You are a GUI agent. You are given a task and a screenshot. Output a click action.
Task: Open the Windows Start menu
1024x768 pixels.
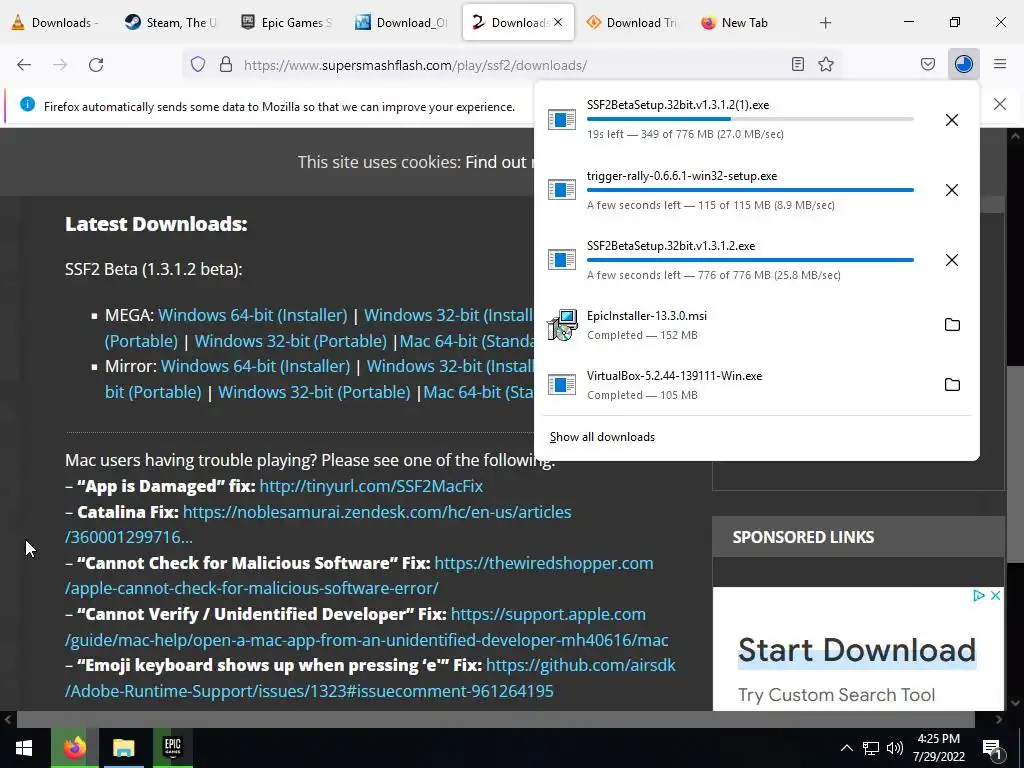point(24,748)
